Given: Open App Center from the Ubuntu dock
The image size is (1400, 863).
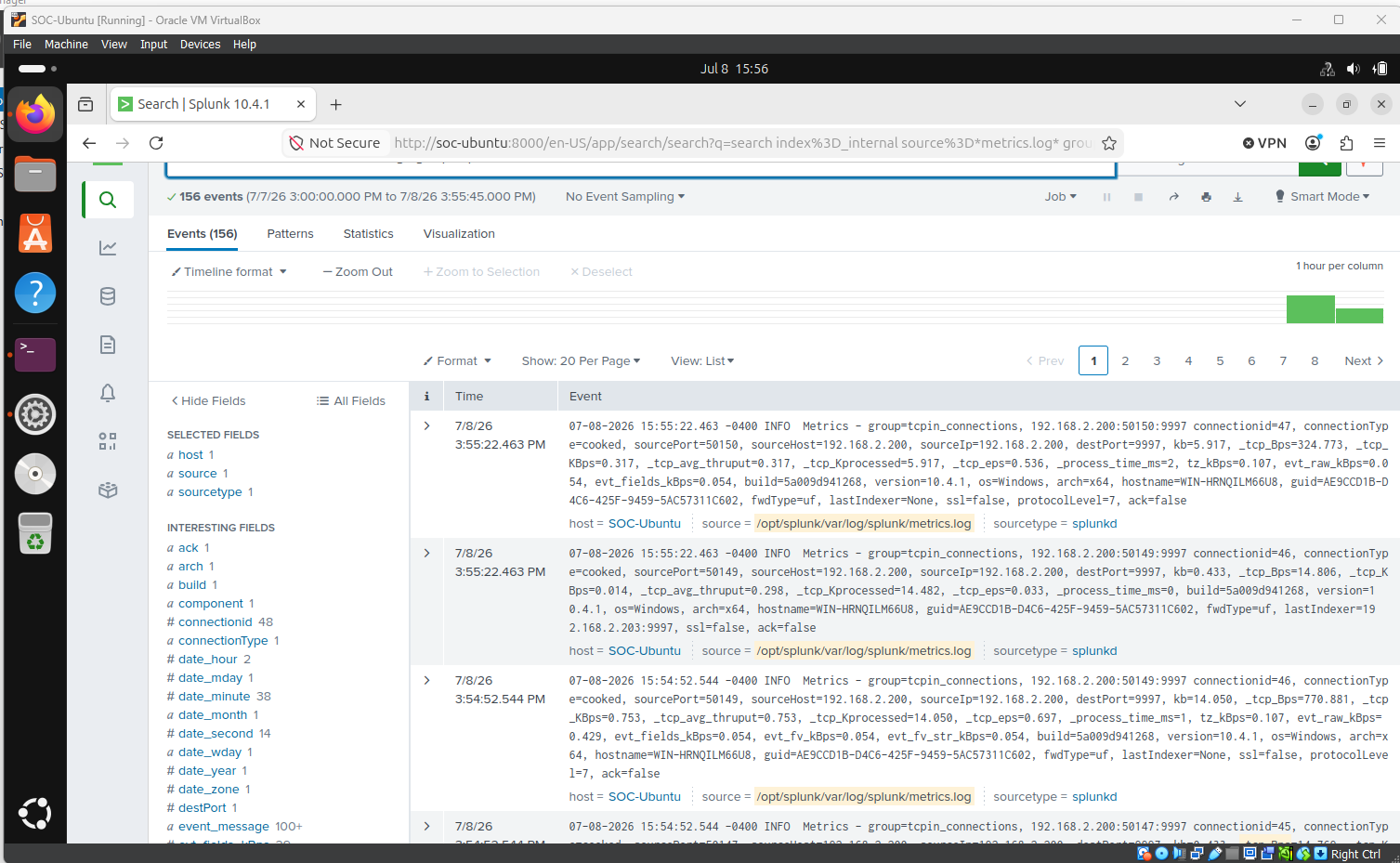Looking at the screenshot, I should click(x=35, y=233).
